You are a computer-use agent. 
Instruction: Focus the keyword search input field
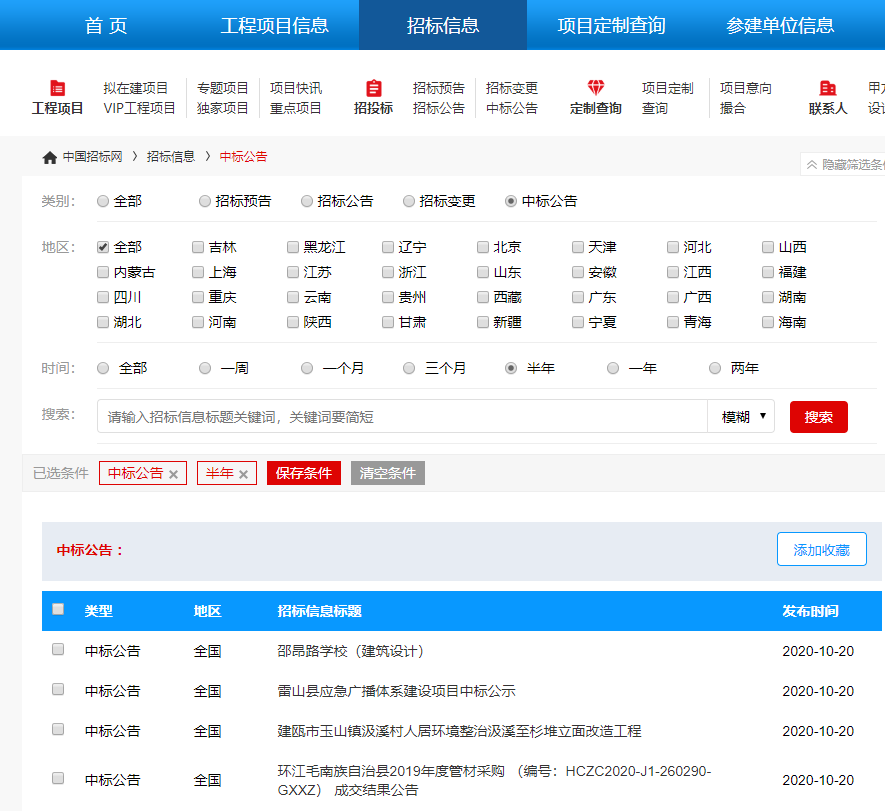pyautogui.click(x=402, y=417)
